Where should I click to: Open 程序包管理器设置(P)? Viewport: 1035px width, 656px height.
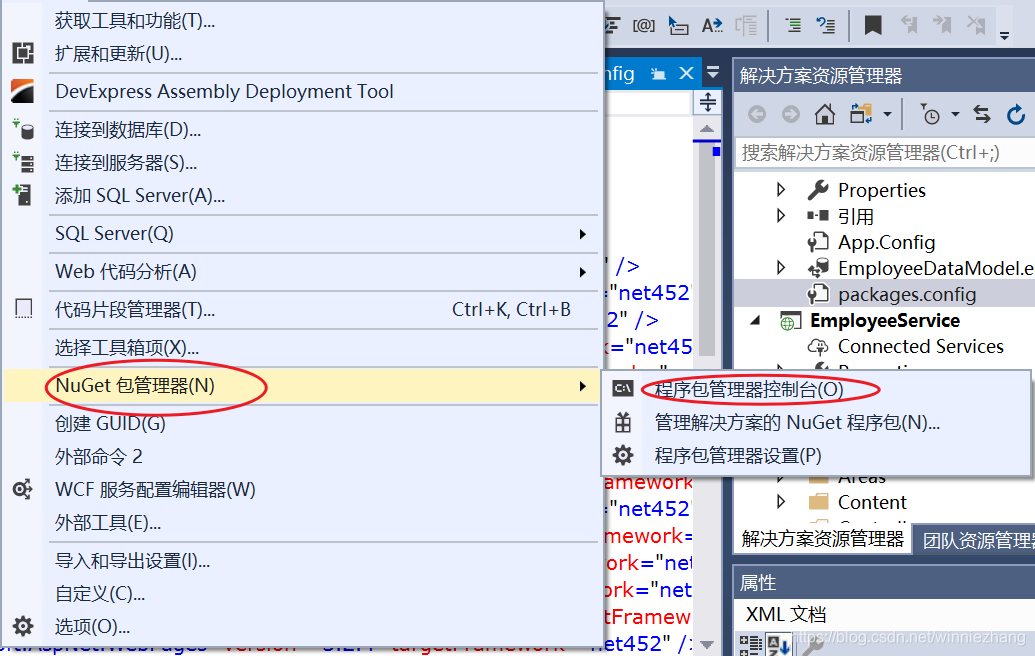pyautogui.click(x=816, y=455)
